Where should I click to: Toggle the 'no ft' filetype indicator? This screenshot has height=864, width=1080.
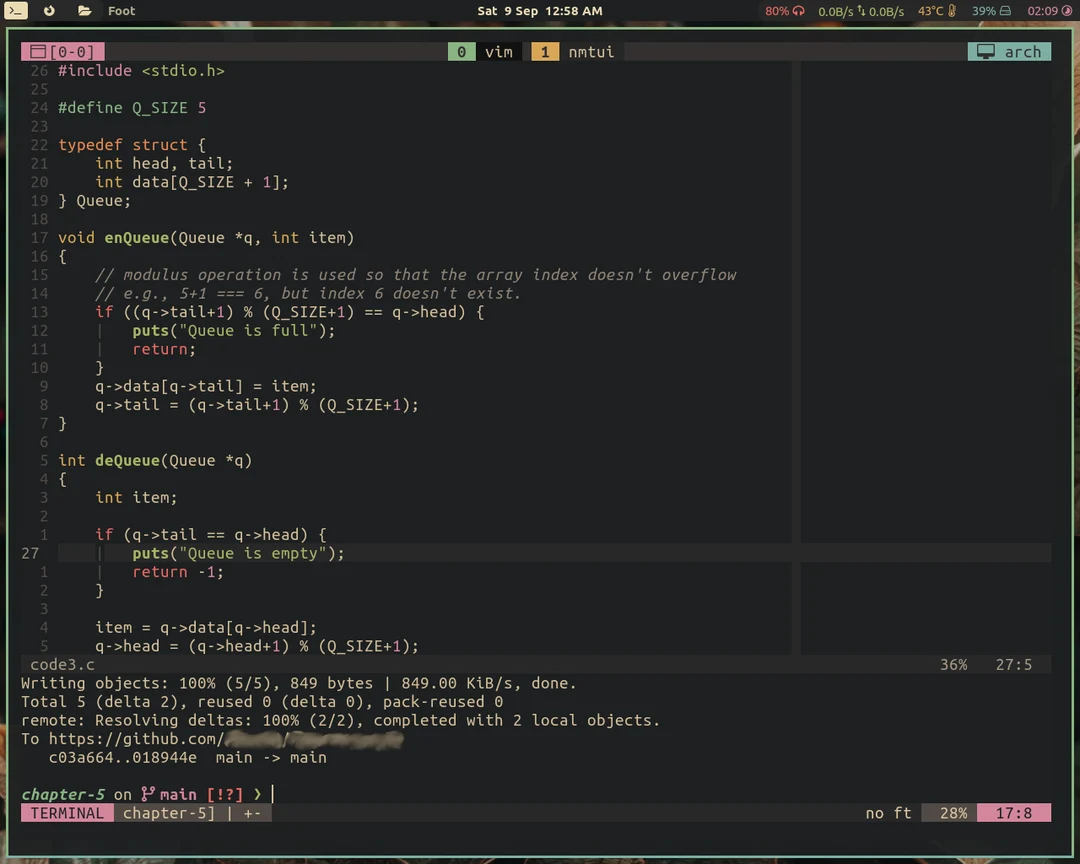tap(888, 813)
